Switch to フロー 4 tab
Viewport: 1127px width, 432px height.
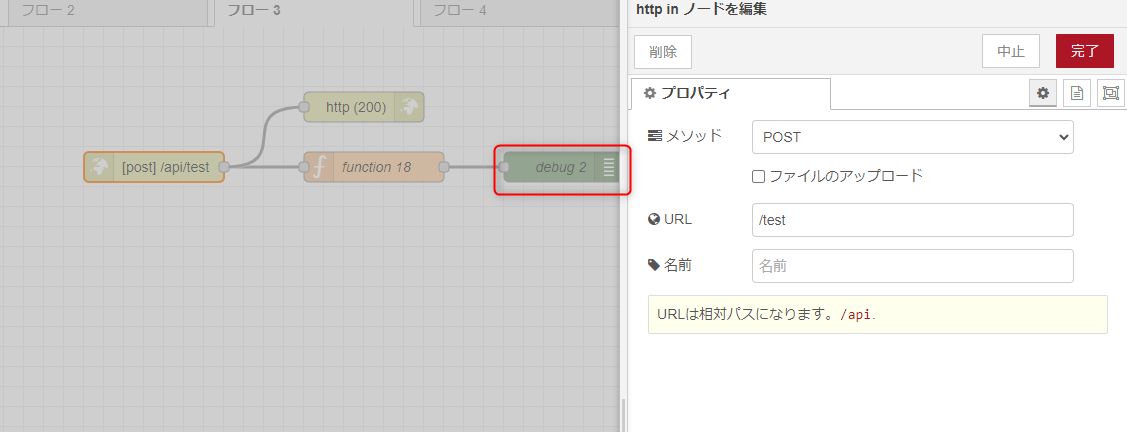coord(518,11)
